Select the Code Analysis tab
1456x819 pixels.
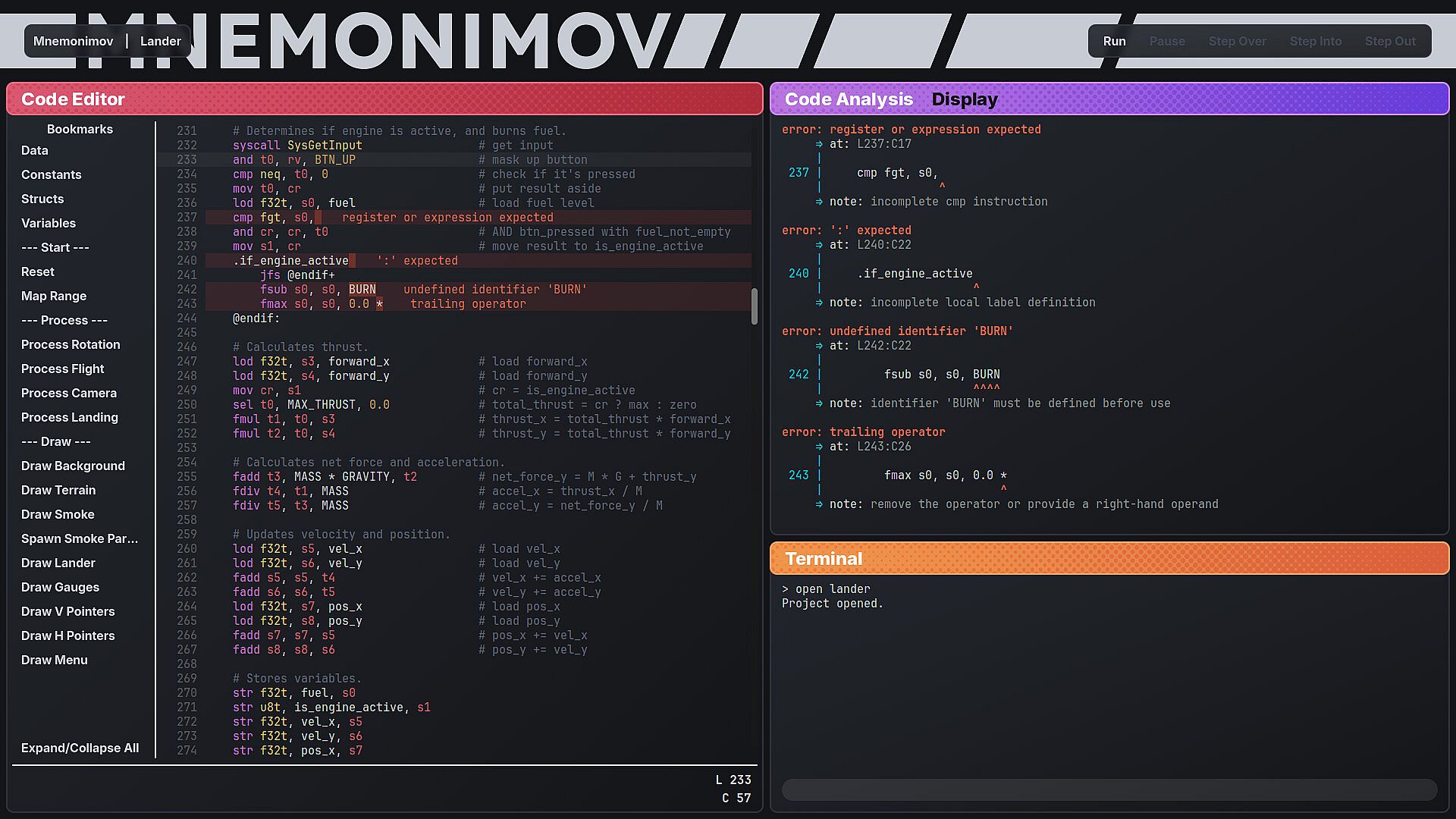click(x=849, y=99)
